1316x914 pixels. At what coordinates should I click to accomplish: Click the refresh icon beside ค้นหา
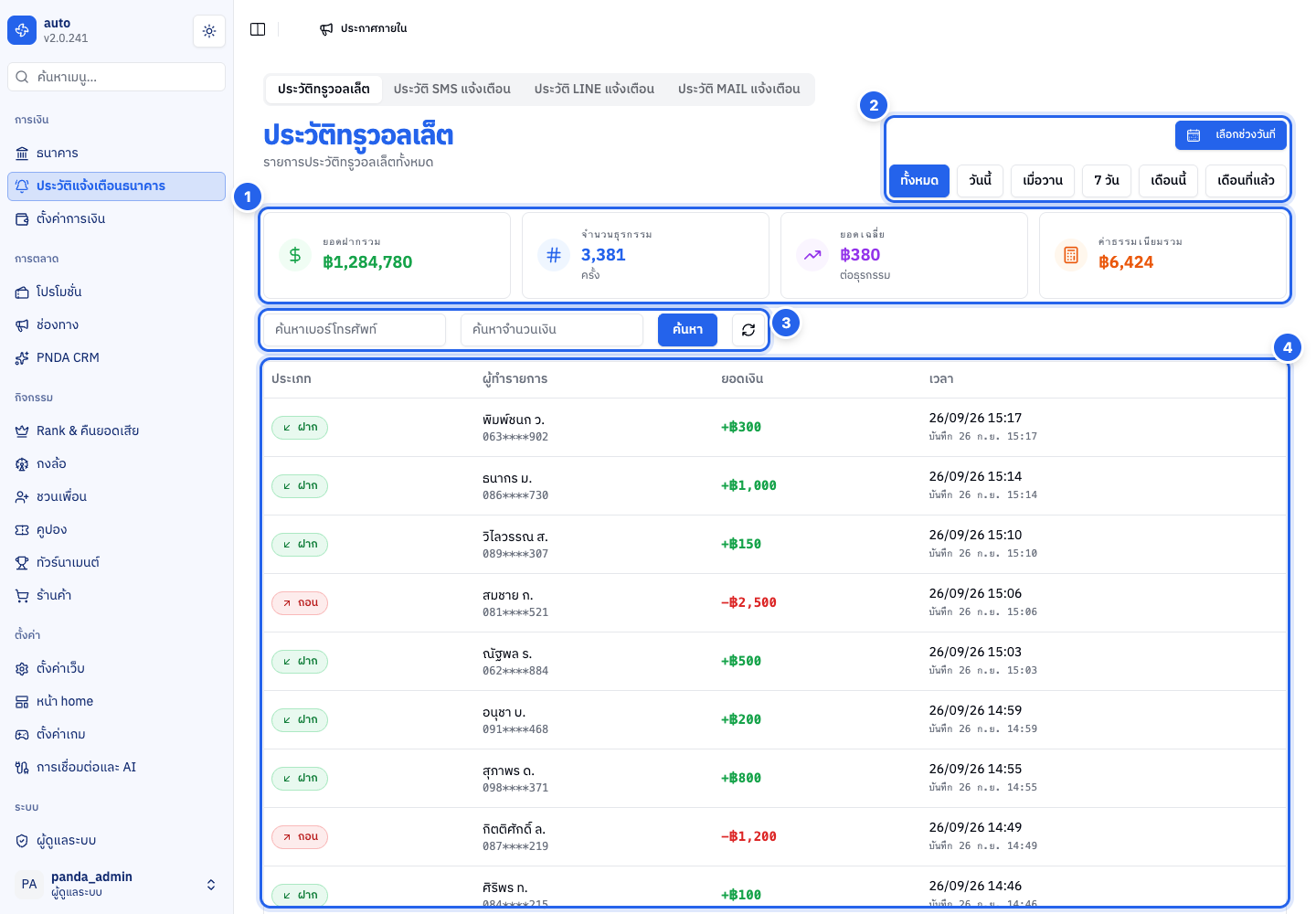tap(748, 330)
